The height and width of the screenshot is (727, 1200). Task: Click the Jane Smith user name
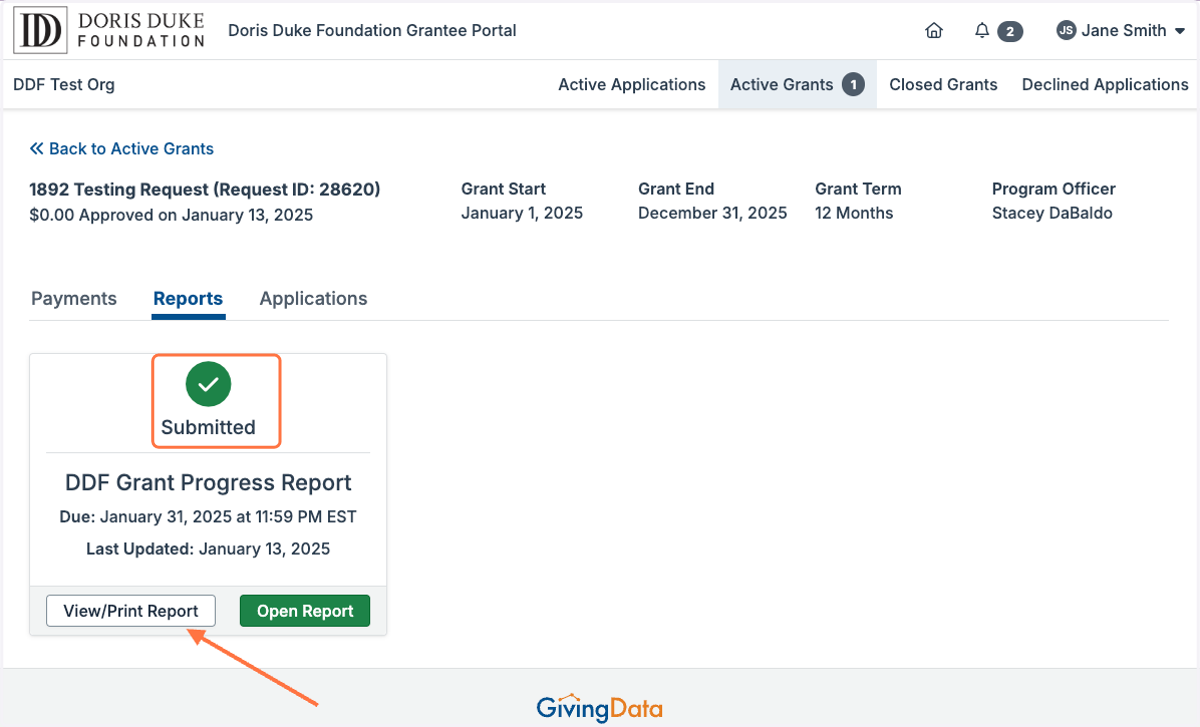pos(1124,31)
